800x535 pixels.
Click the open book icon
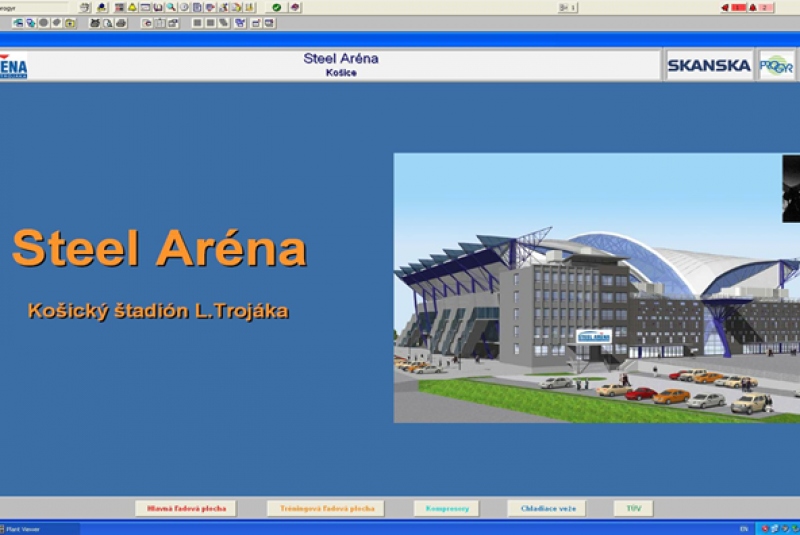click(158, 8)
